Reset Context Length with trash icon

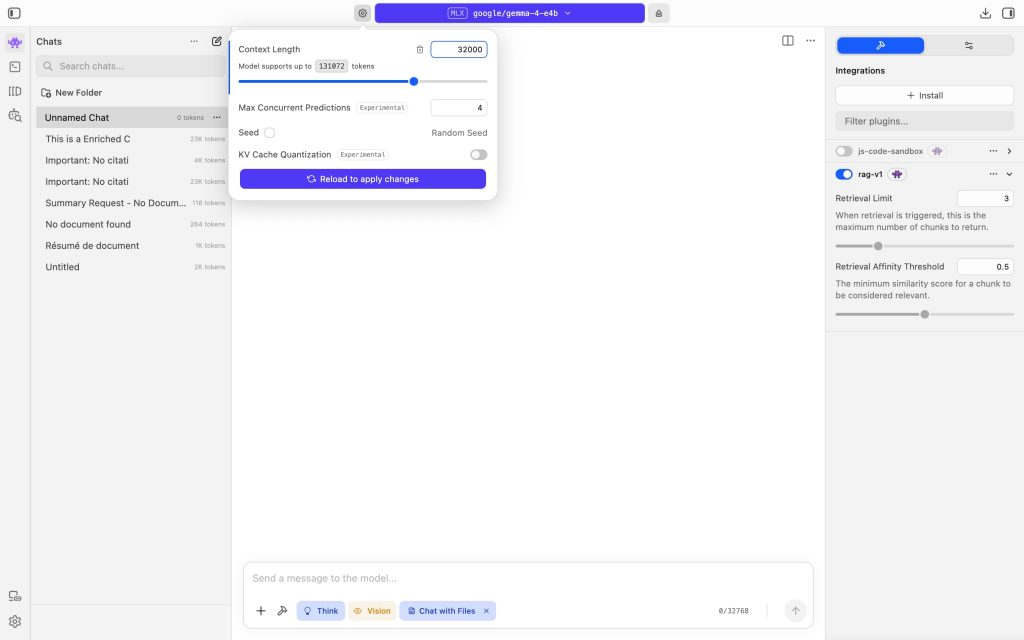tap(420, 50)
